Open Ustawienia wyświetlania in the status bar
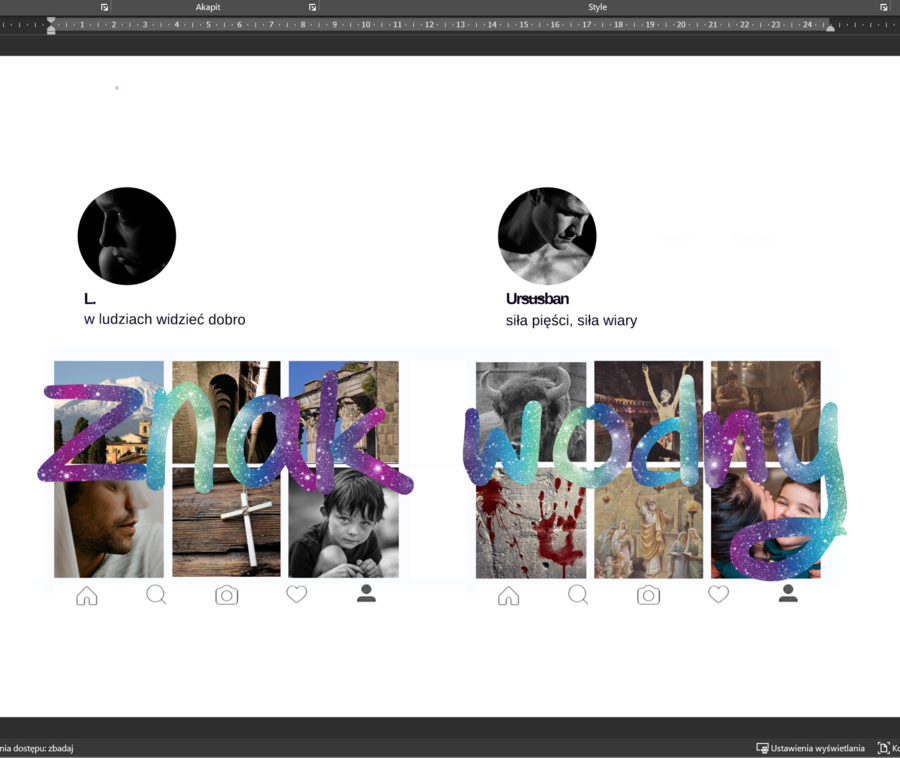Screen dimensions: 900x758 [x=812, y=747]
